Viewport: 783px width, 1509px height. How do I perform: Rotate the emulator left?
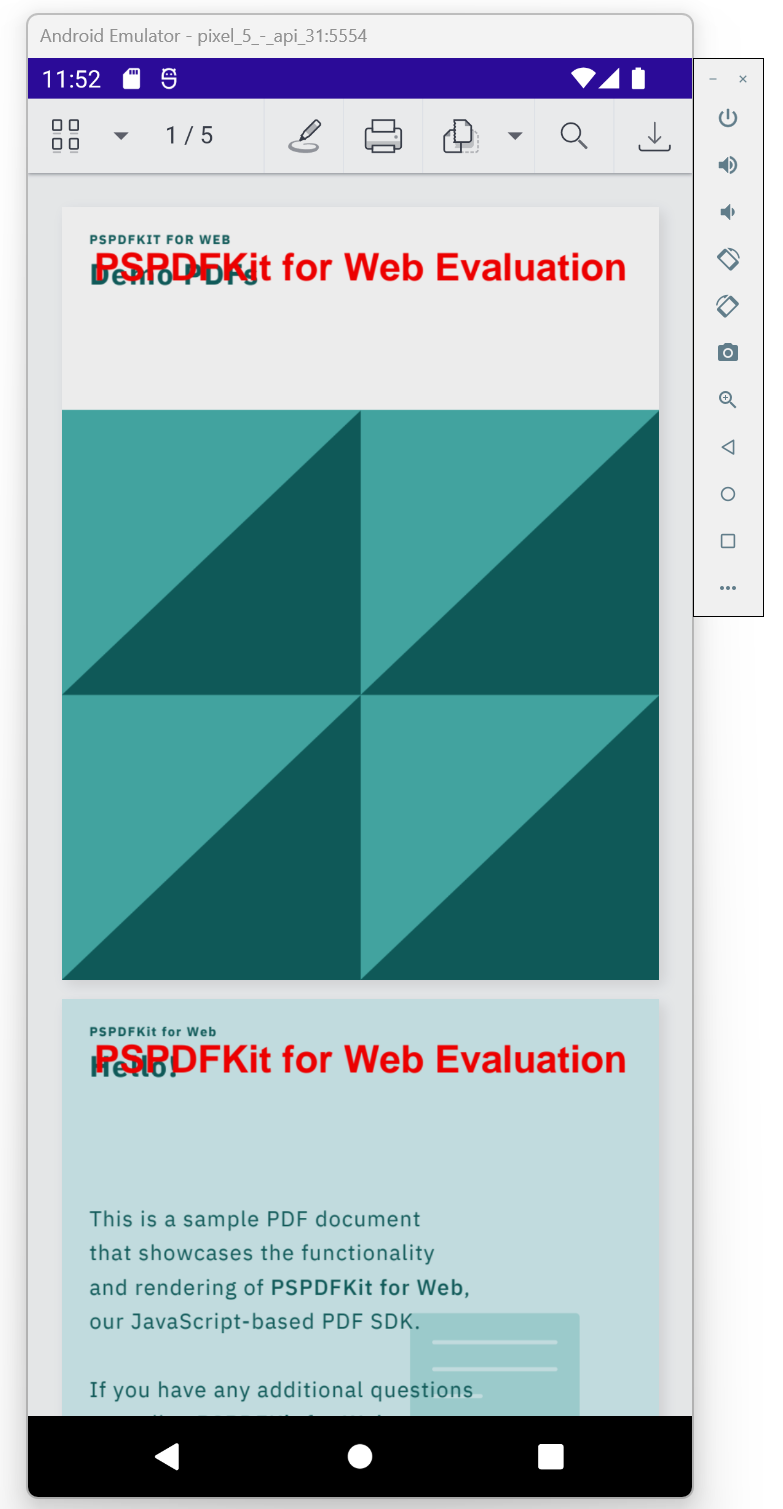(728, 259)
